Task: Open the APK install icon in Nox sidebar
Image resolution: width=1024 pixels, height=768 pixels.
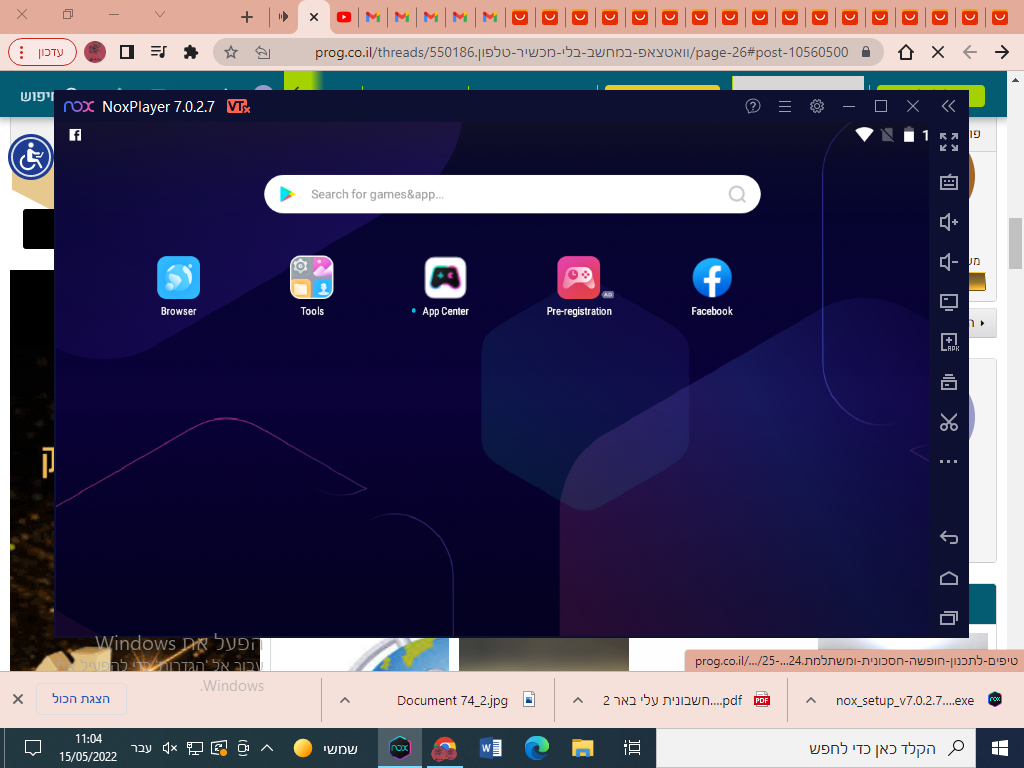Action: [949, 342]
